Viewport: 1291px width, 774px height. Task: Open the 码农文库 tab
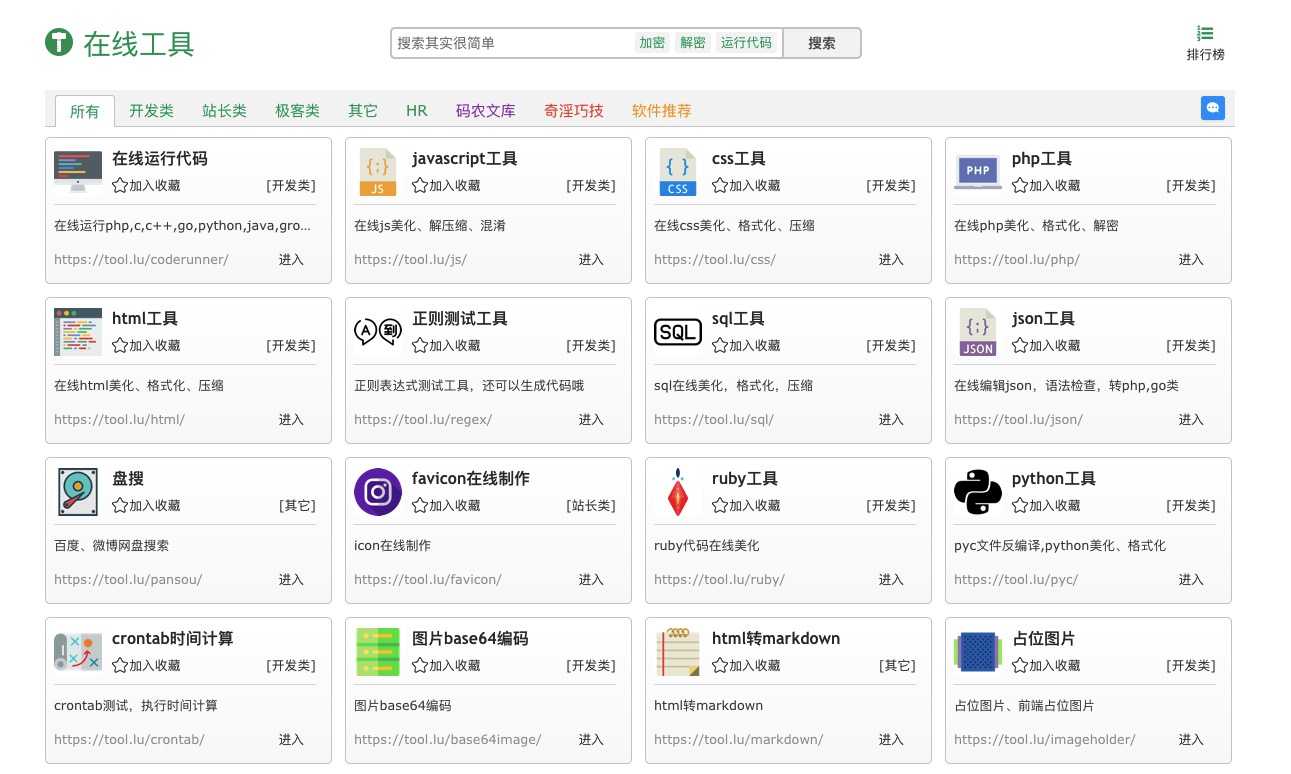(486, 111)
